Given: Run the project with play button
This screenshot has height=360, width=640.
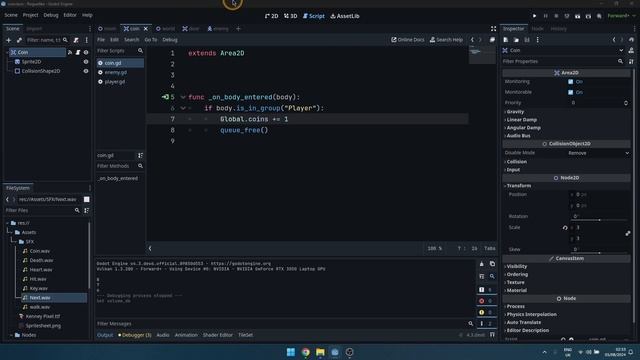Looking at the screenshot, I should coord(534,16).
